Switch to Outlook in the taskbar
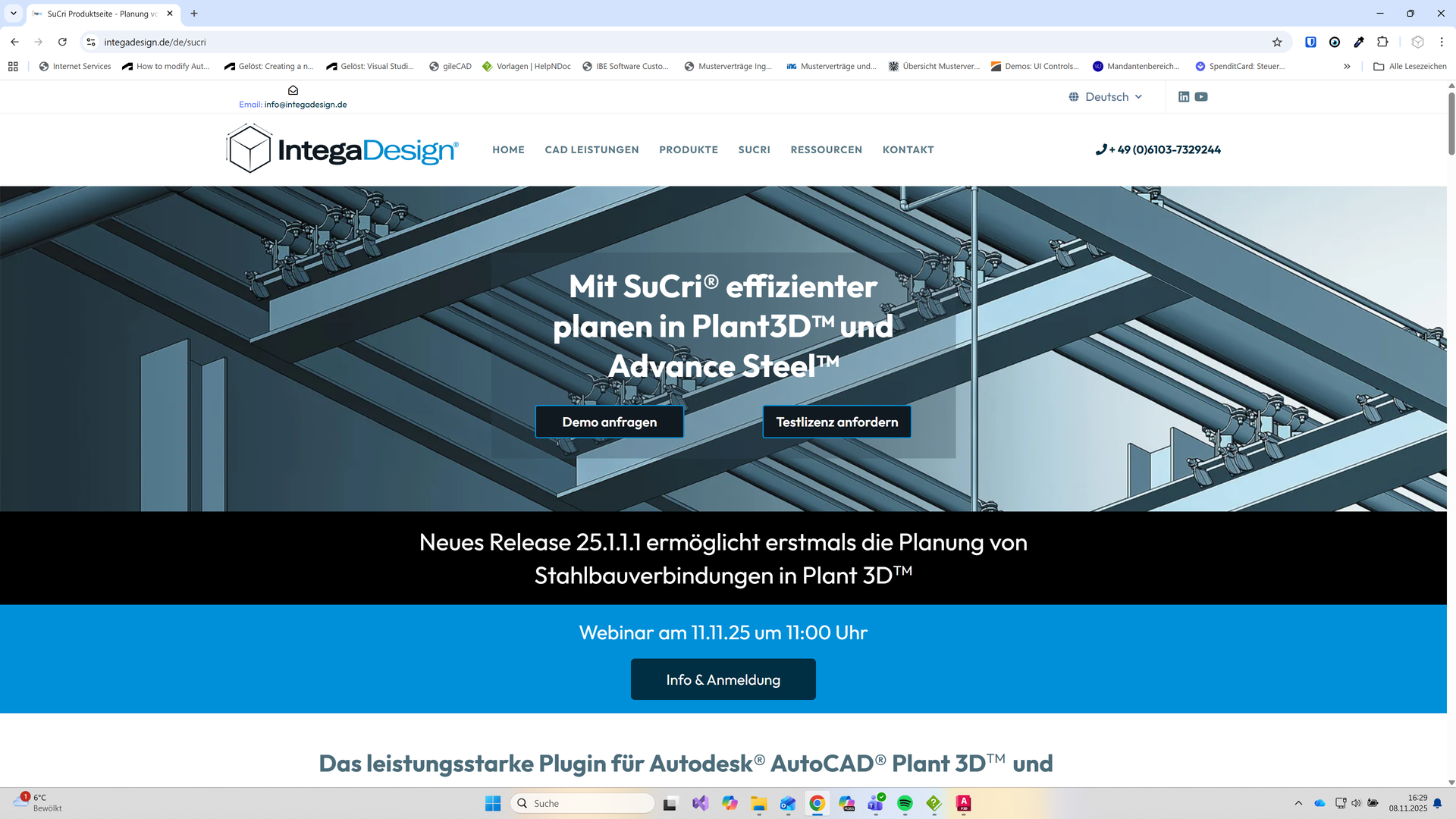Viewport: 1456px width, 819px height. coord(788,803)
